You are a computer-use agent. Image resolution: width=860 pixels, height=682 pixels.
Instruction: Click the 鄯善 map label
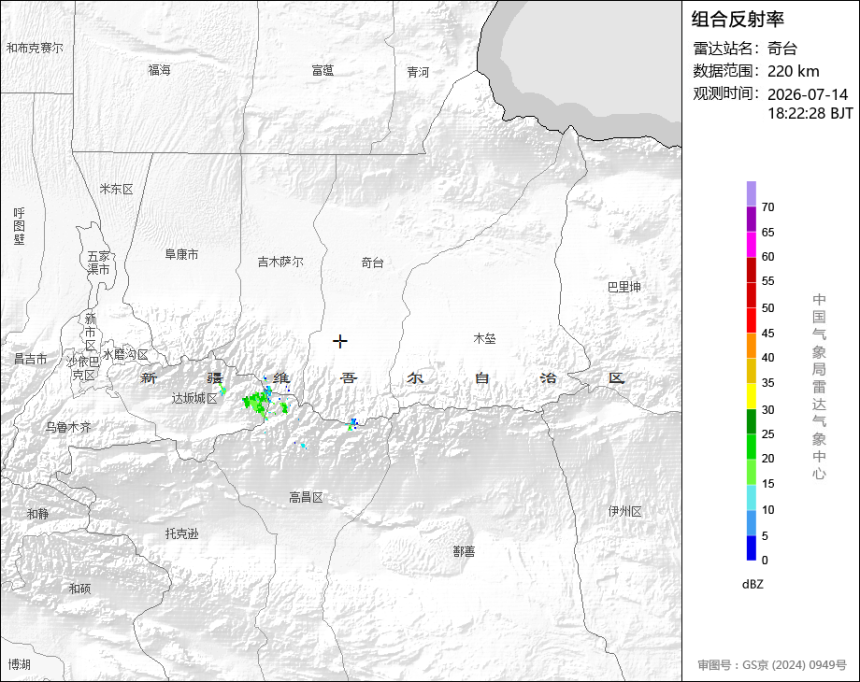(x=464, y=551)
